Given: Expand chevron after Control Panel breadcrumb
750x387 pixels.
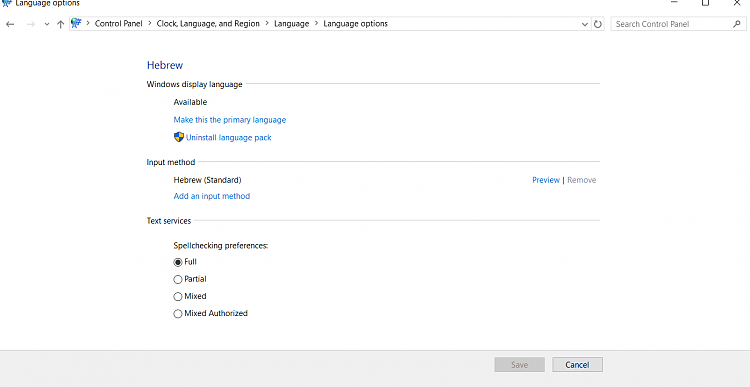Looking at the screenshot, I should [150, 23].
